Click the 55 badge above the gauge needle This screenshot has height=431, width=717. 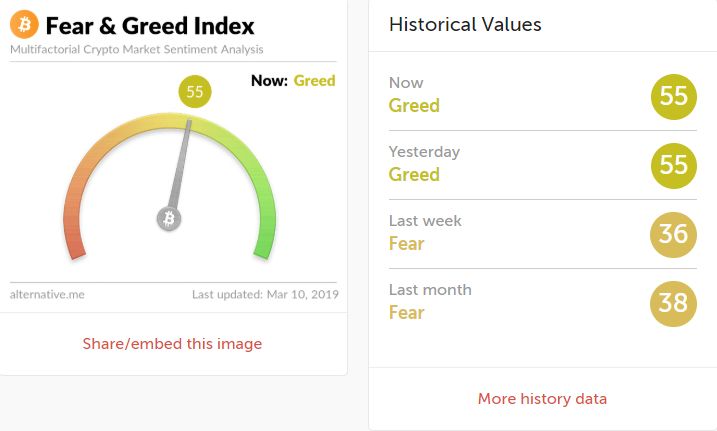[195, 91]
